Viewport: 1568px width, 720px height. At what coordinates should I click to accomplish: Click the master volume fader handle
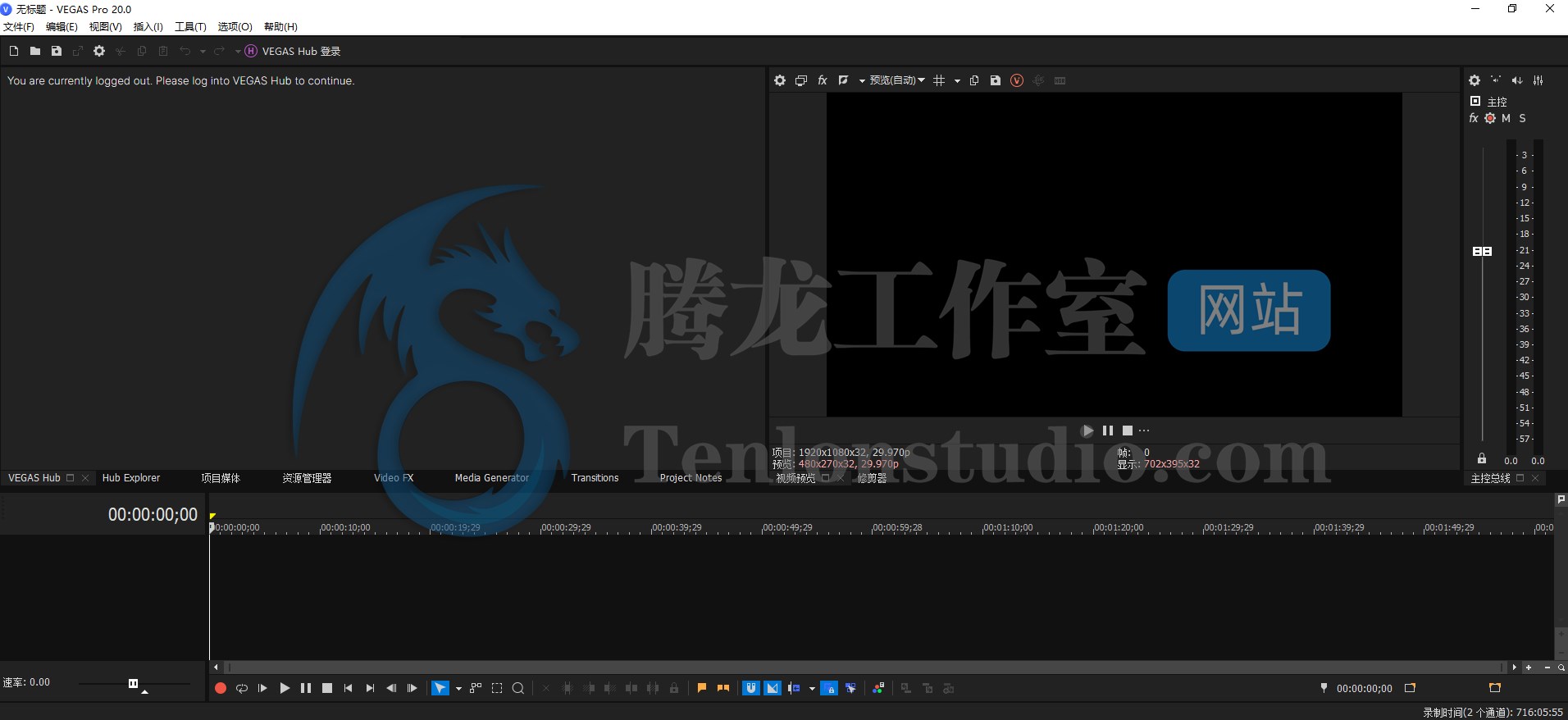tap(1483, 251)
